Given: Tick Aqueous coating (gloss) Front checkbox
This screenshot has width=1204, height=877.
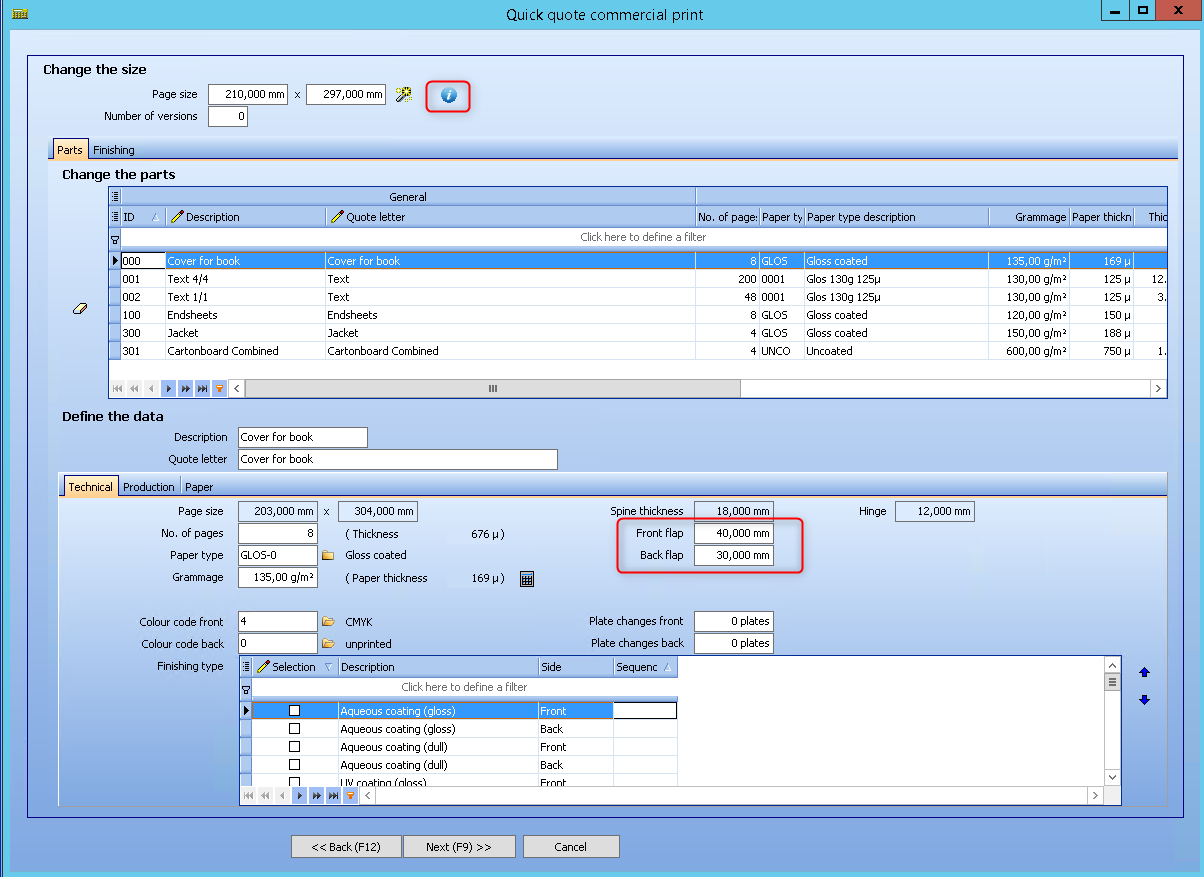Looking at the screenshot, I should [x=294, y=711].
